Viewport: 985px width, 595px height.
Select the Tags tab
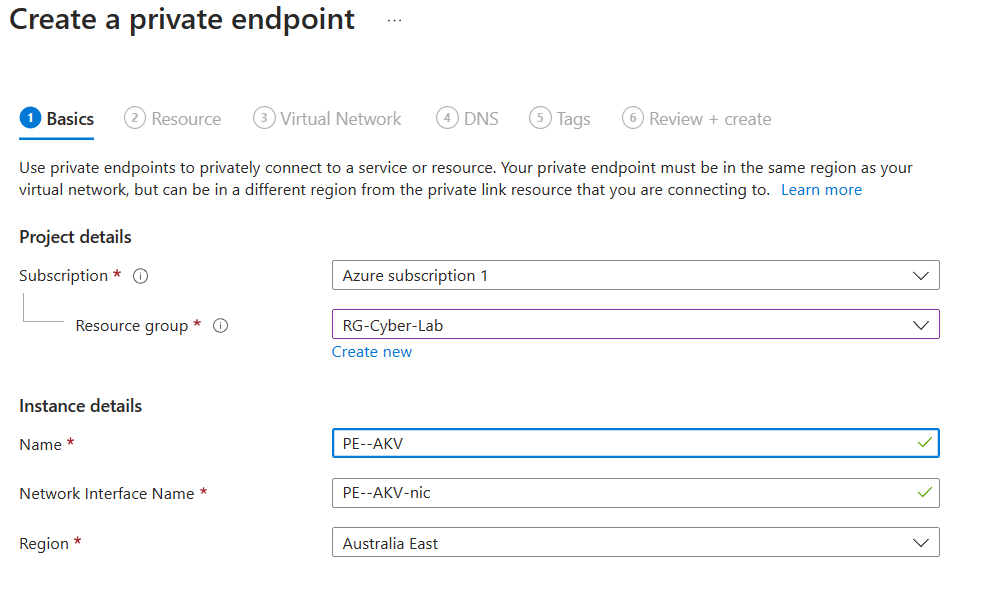point(573,119)
